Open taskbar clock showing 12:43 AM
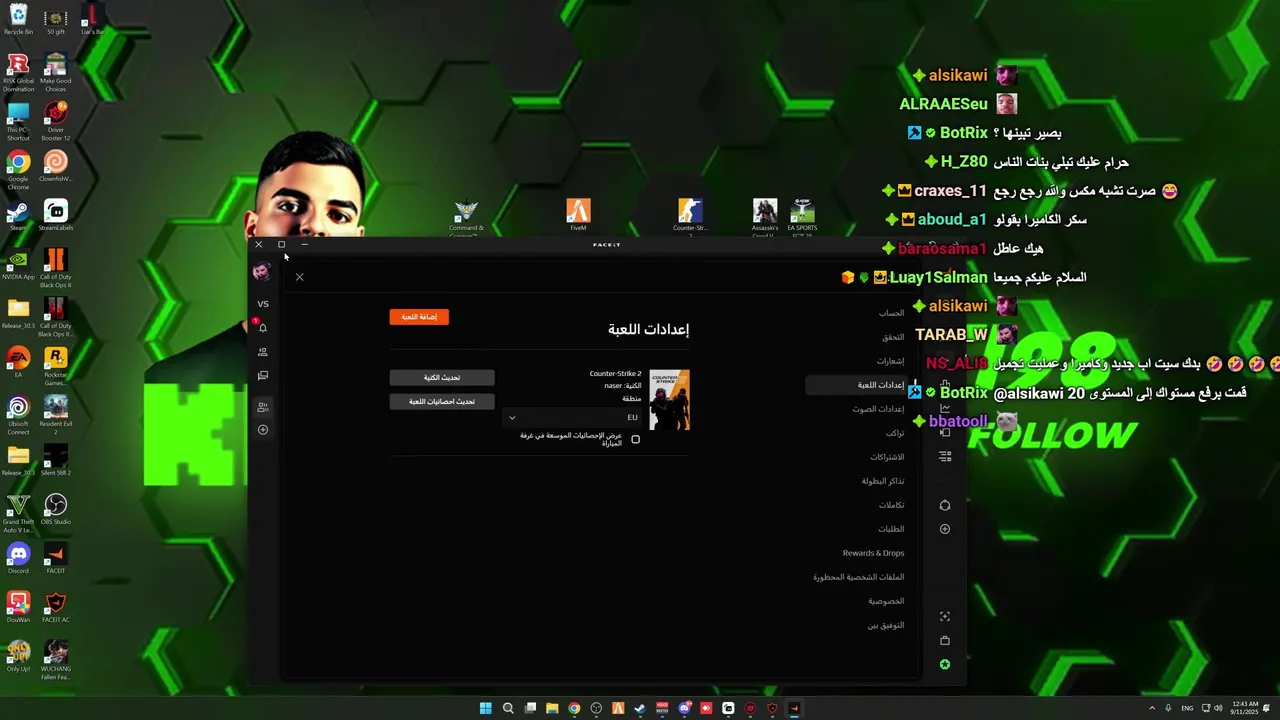Image resolution: width=1280 pixels, height=720 pixels. [x=1245, y=709]
